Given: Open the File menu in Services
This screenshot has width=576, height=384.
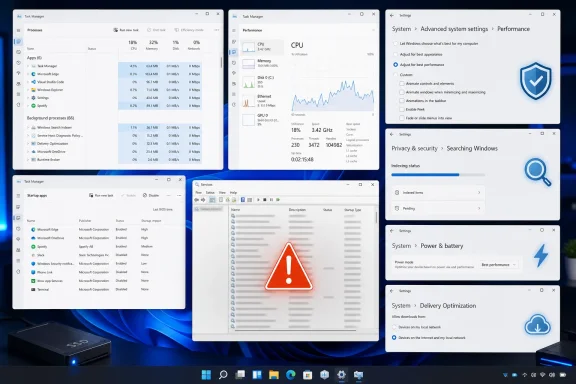Looking at the screenshot, I should point(199,193).
